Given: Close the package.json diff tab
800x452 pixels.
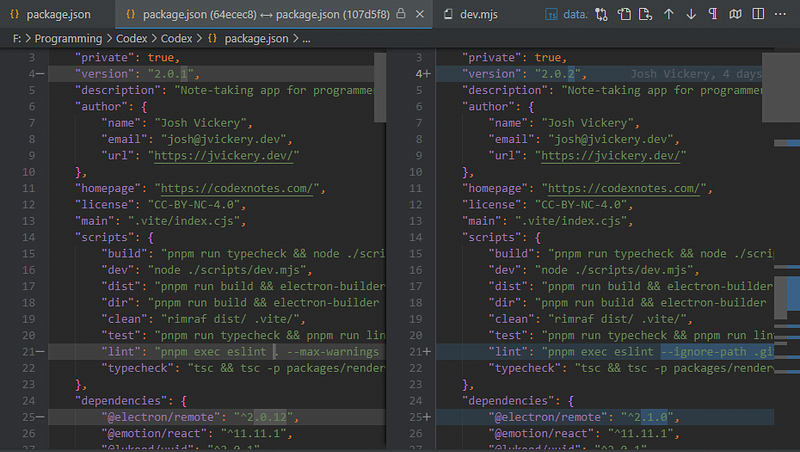Looking at the screenshot, I should point(421,15).
